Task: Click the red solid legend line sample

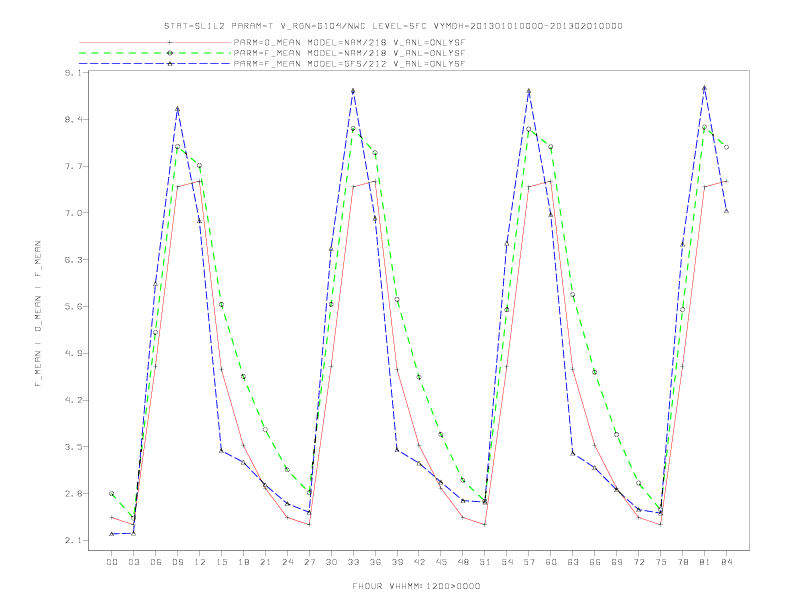Action: click(155, 42)
